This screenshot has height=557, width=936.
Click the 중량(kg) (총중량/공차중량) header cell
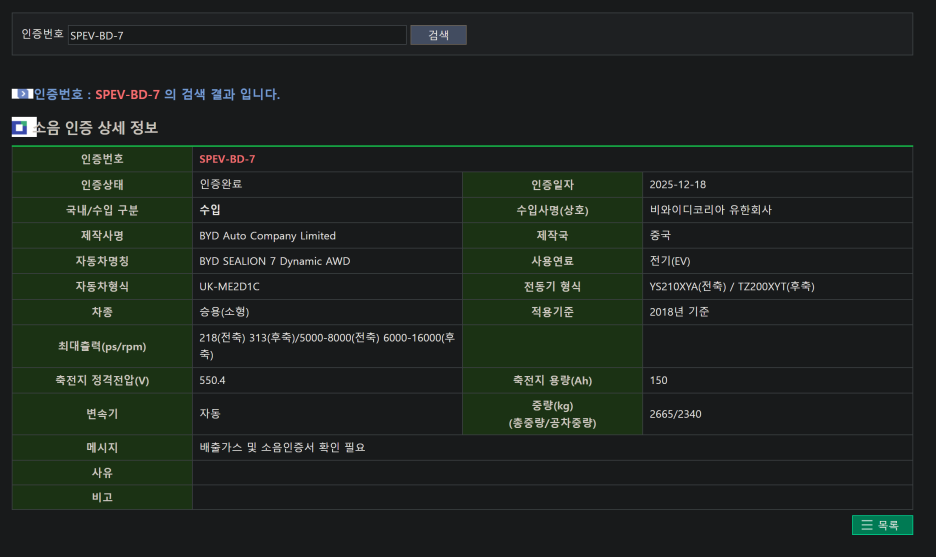click(552, 414)
